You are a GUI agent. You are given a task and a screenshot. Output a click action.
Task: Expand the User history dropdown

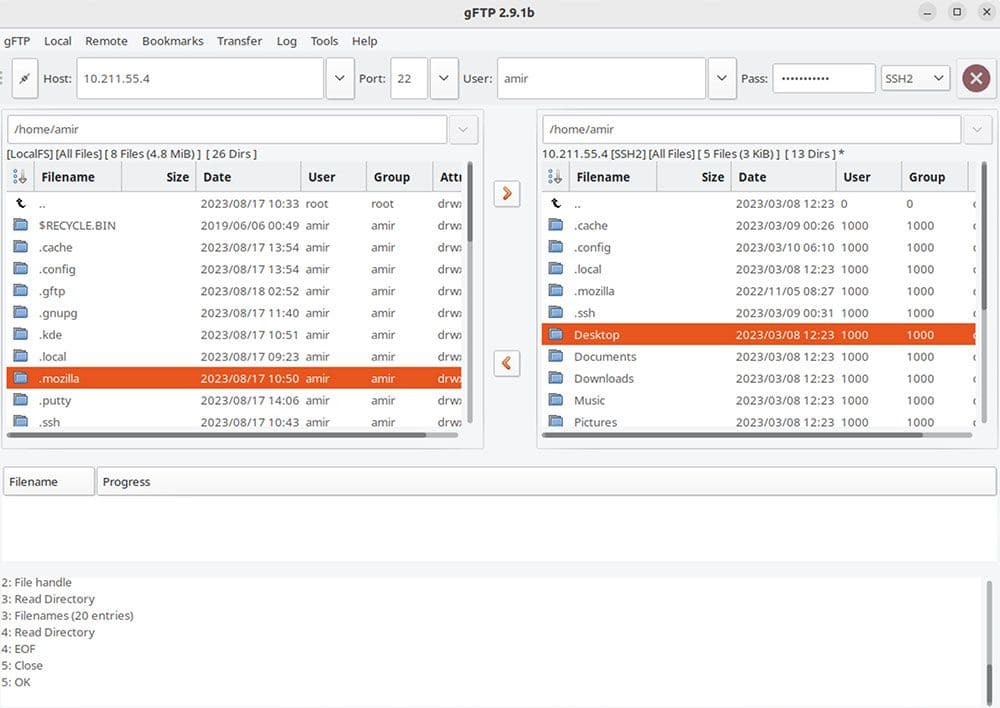(x=722, y=78)
